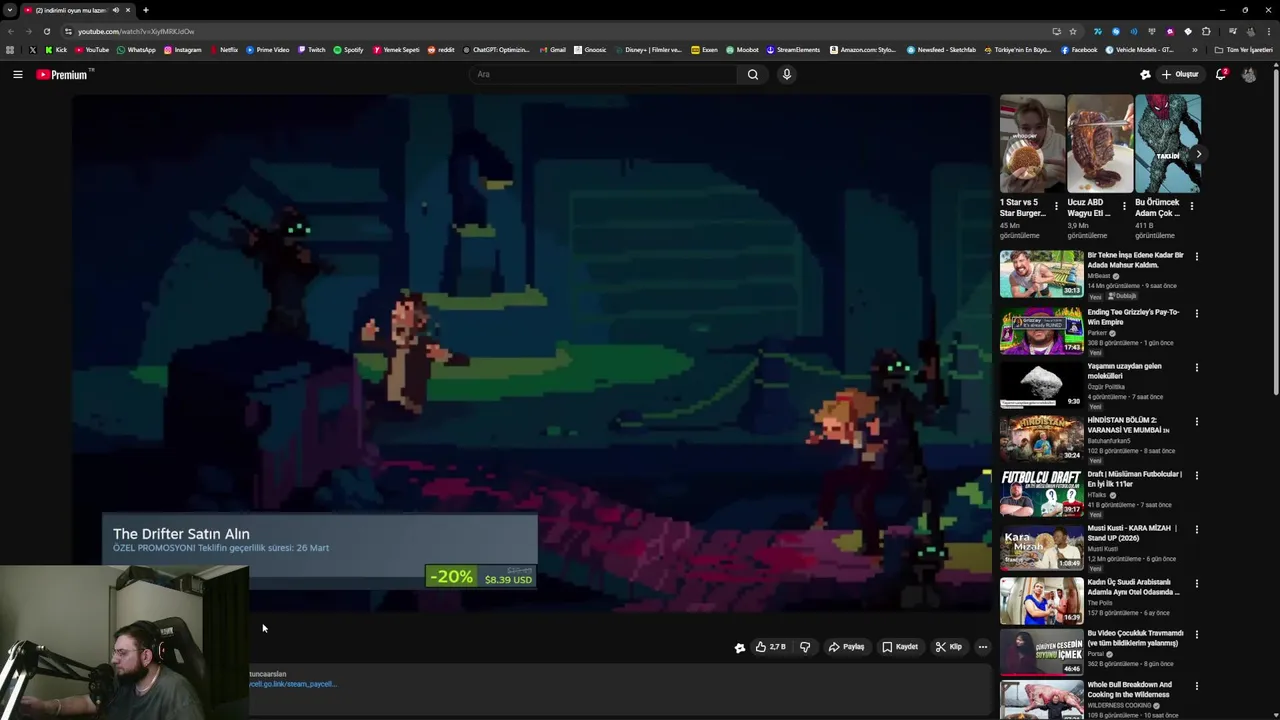Viewport: 1280px width, 720px height.
Task: Reload the page in the browser
Action: 46,31
